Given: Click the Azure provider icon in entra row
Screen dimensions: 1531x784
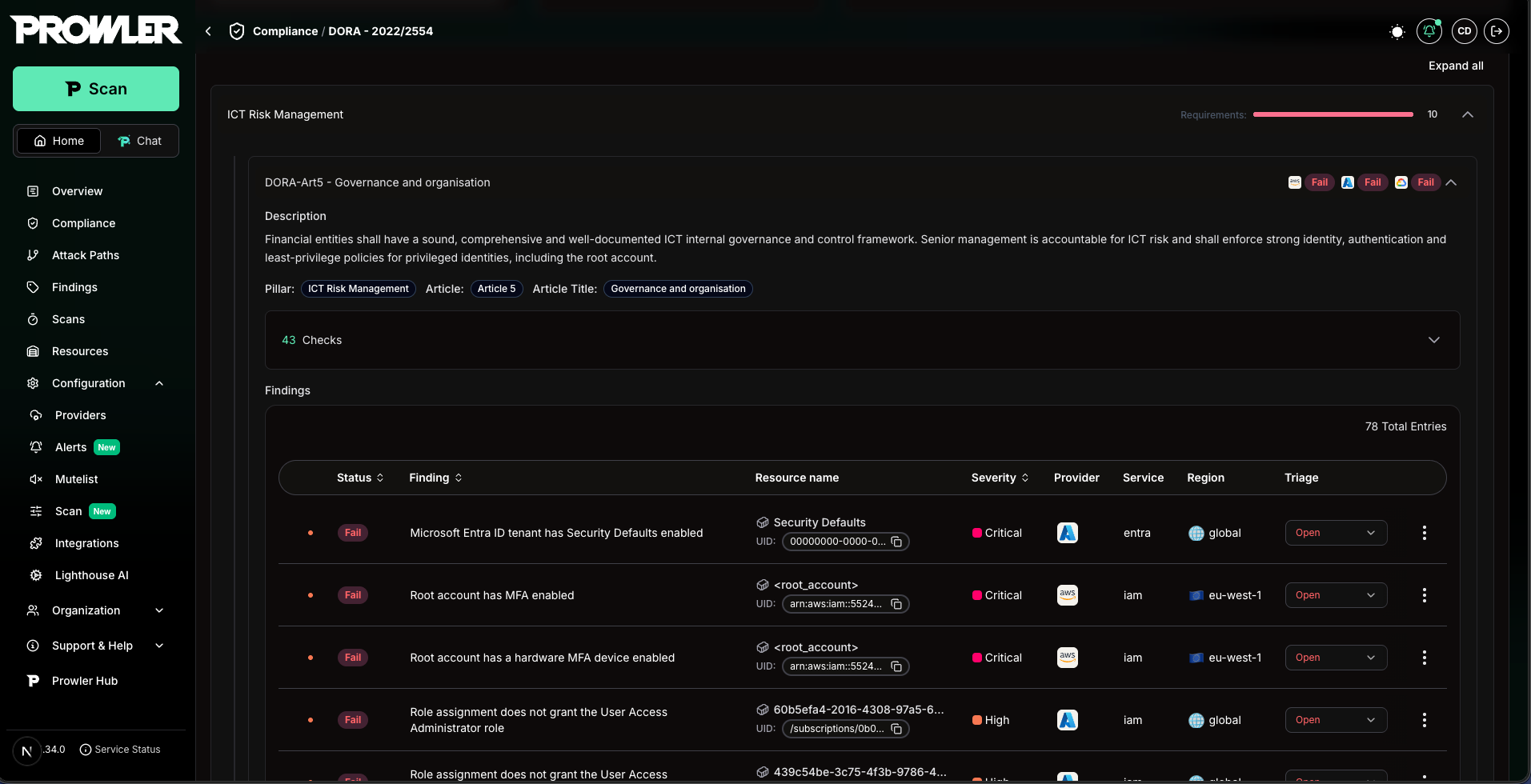Looking at the screenshot, I should (x=1067, y=533).
